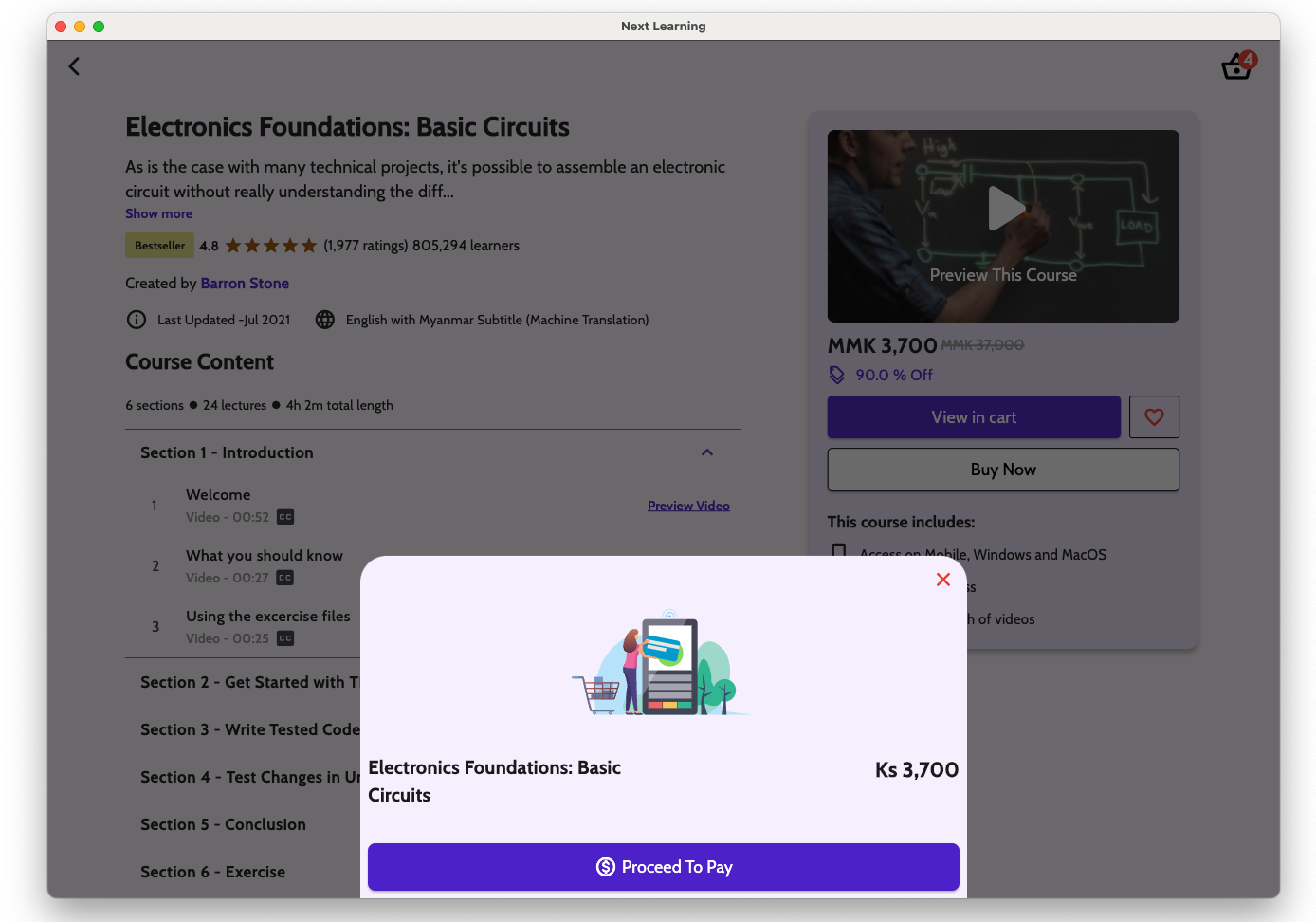Expand Section 6 - Exercise

212,872
